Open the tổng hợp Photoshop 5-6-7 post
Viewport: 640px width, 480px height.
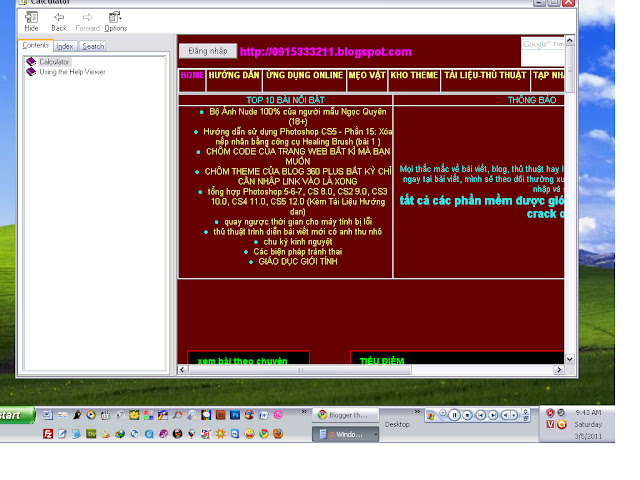pyautogui.click(x=298, y=202)
